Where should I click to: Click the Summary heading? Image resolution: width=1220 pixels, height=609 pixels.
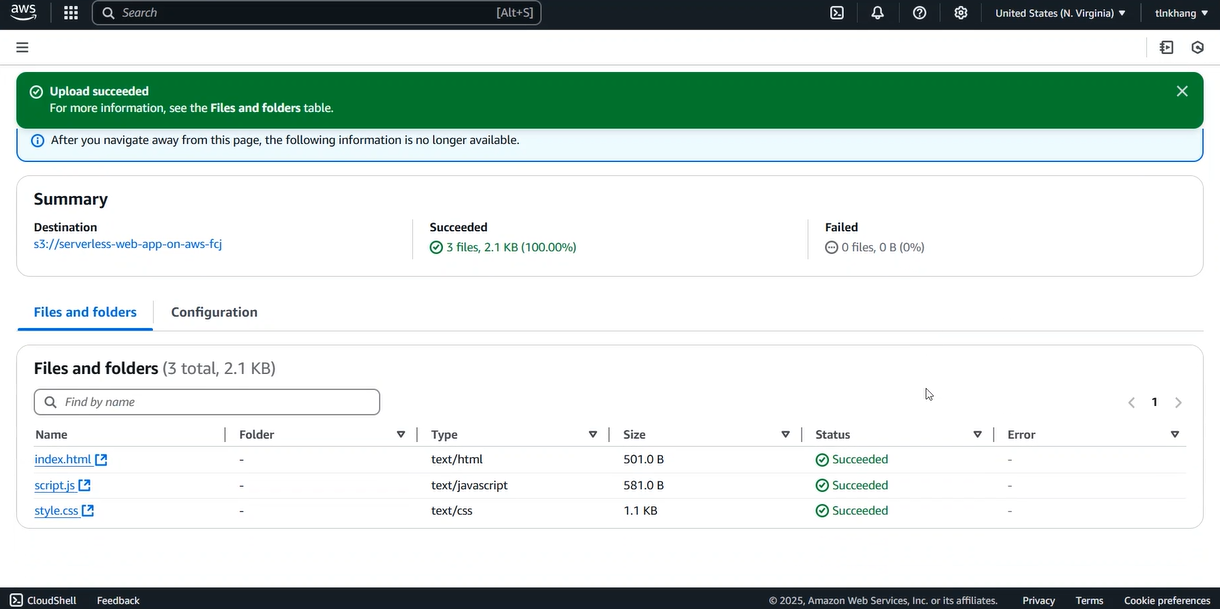(x=71, y=199)
